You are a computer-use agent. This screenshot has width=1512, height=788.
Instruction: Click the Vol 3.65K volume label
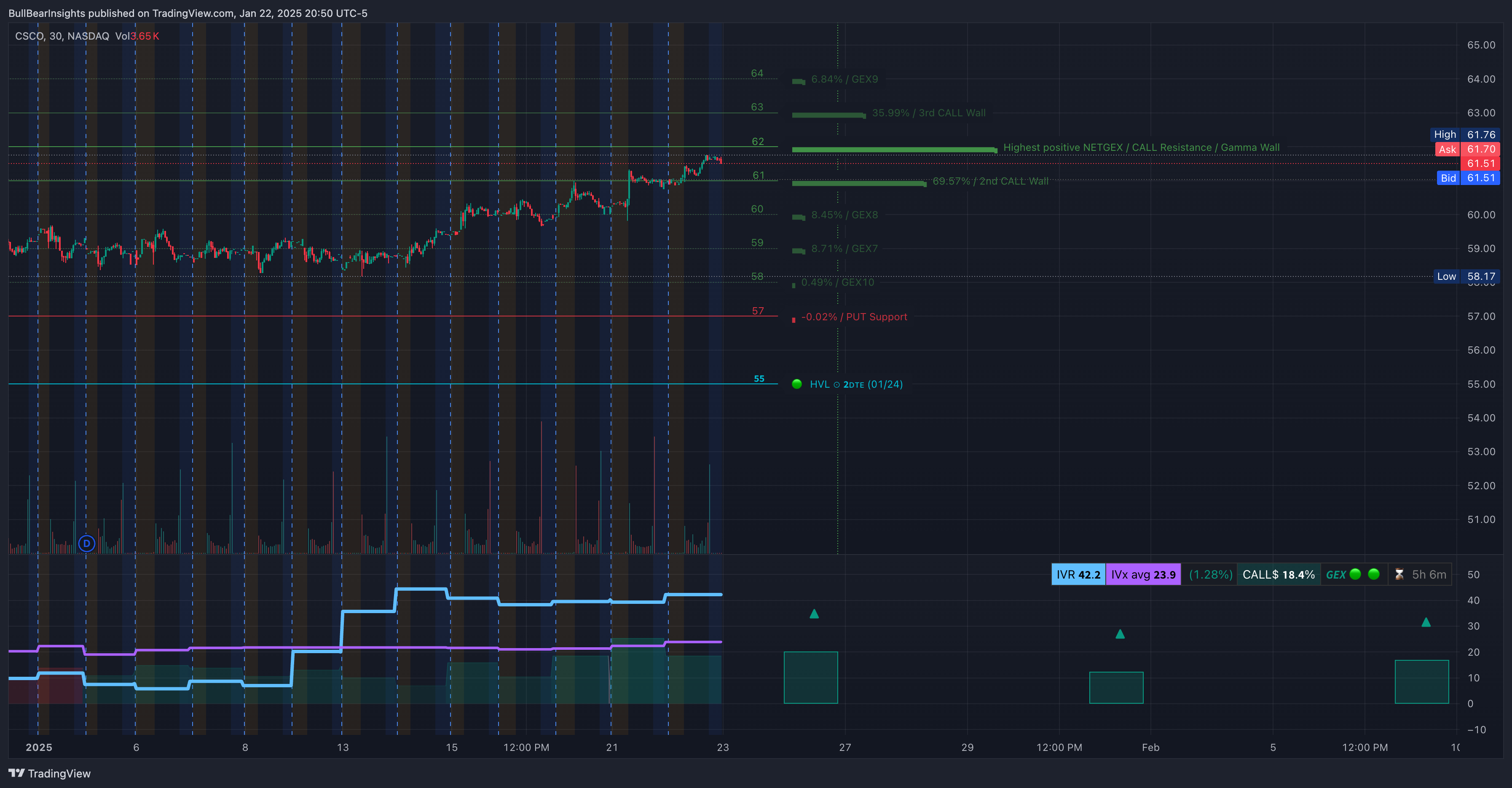(x=137, y=36)
